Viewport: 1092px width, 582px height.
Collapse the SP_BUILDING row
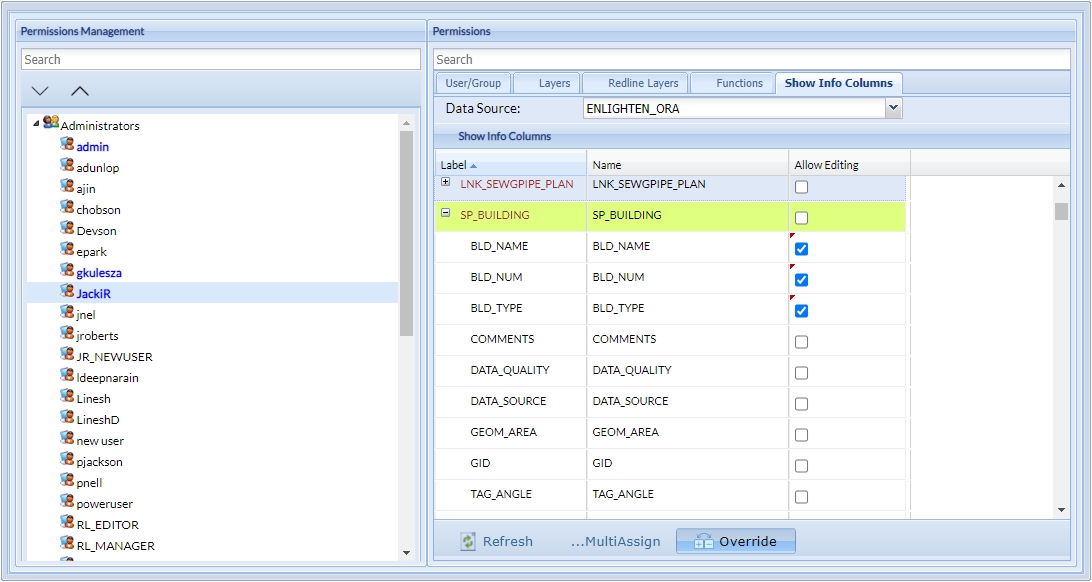click(x=446, y=213)
